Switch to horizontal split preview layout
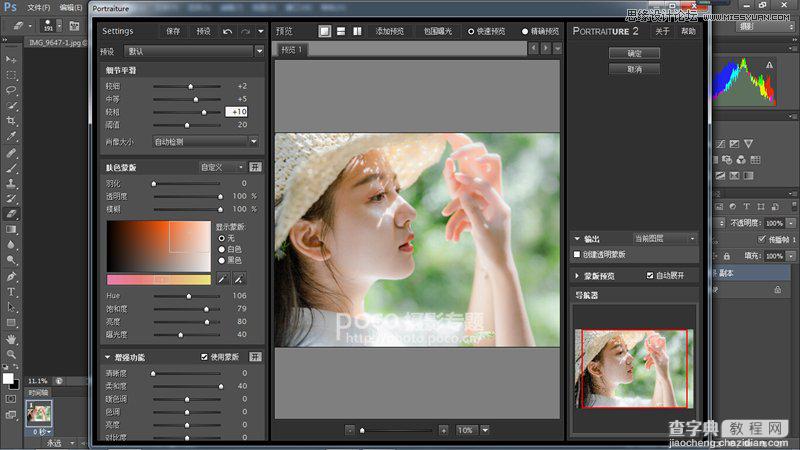 tap(341, 31)
